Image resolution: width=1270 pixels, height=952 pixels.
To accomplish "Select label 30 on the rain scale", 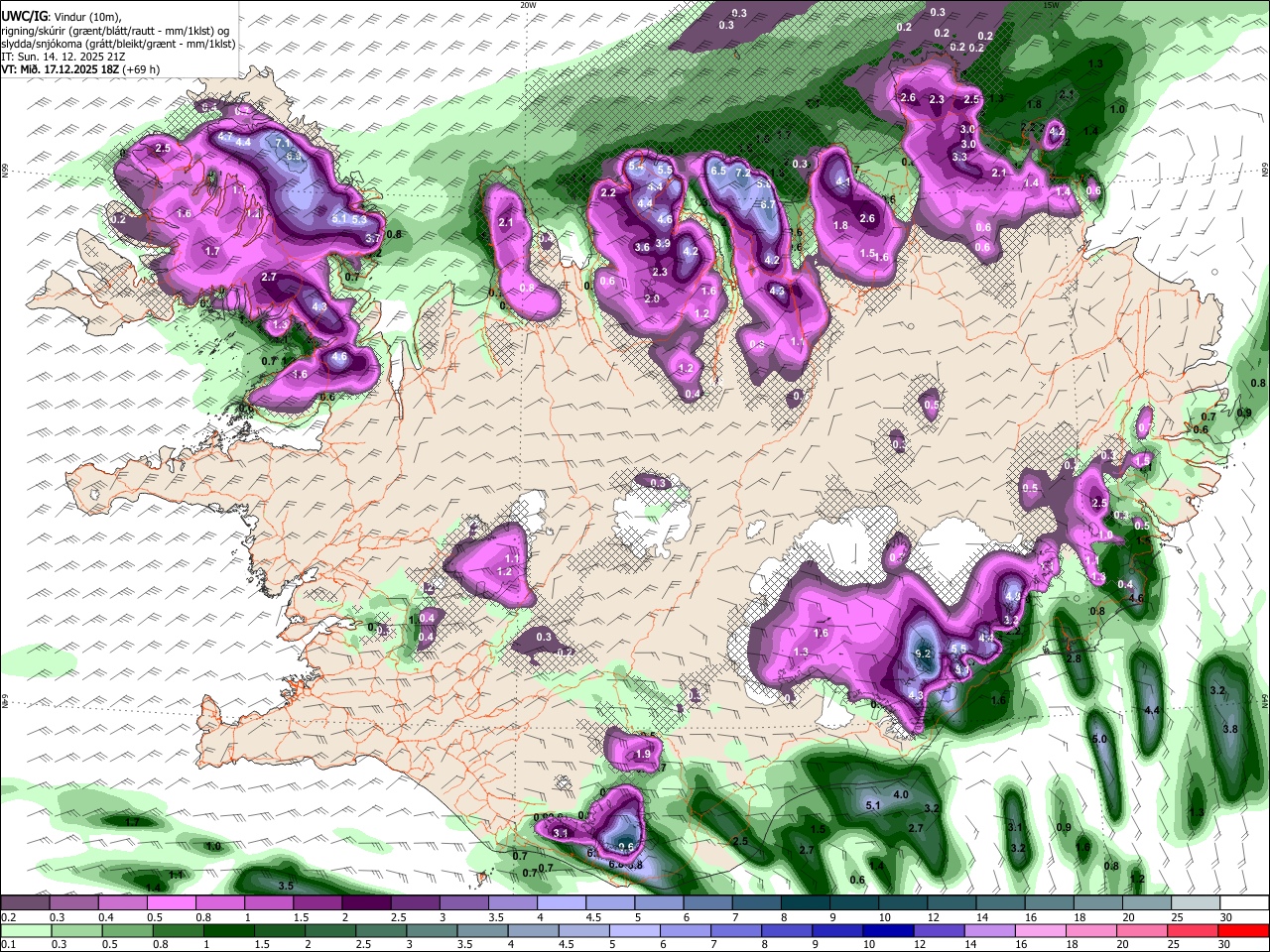I will tap(1225, 944).
